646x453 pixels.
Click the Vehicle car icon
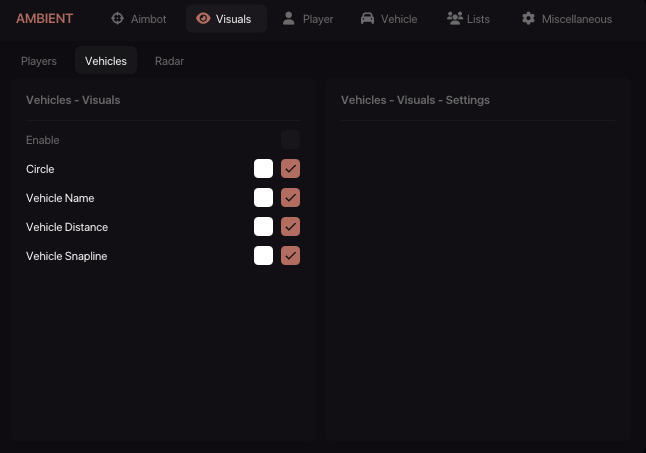(x=367, y=19)
